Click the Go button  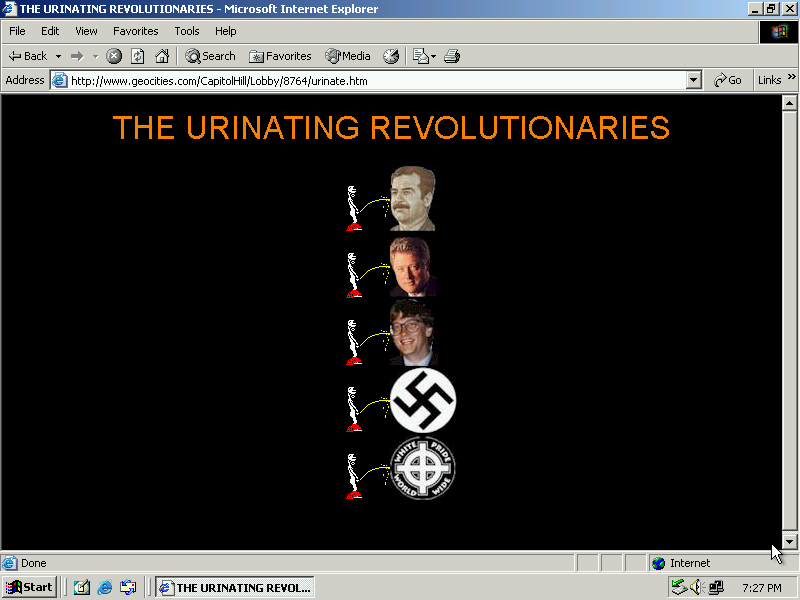(728, 80)
